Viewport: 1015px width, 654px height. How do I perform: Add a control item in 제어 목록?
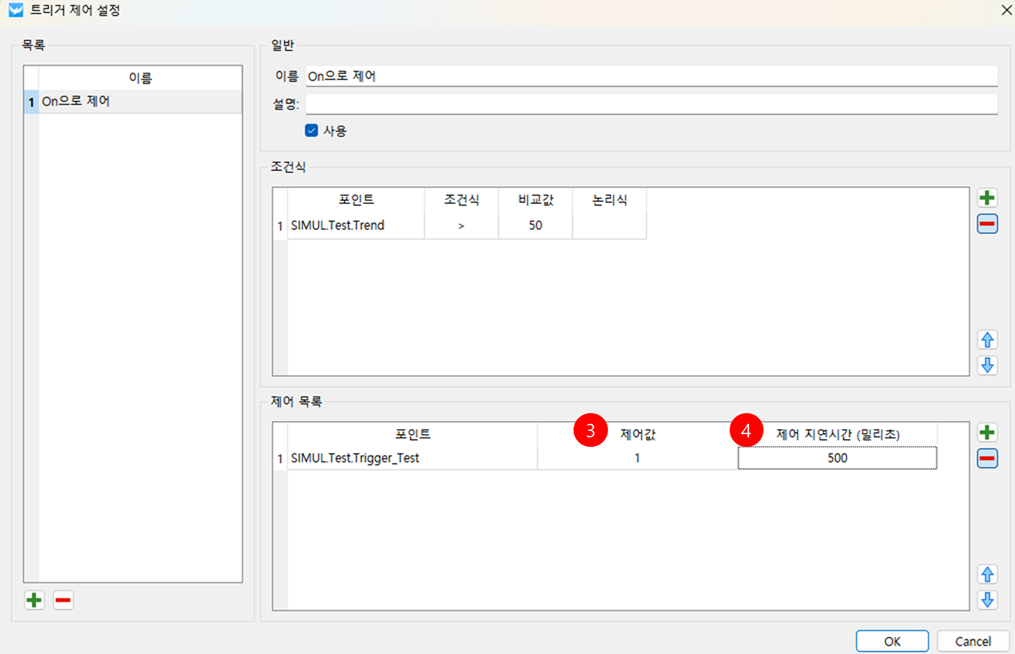coord(987,433)
